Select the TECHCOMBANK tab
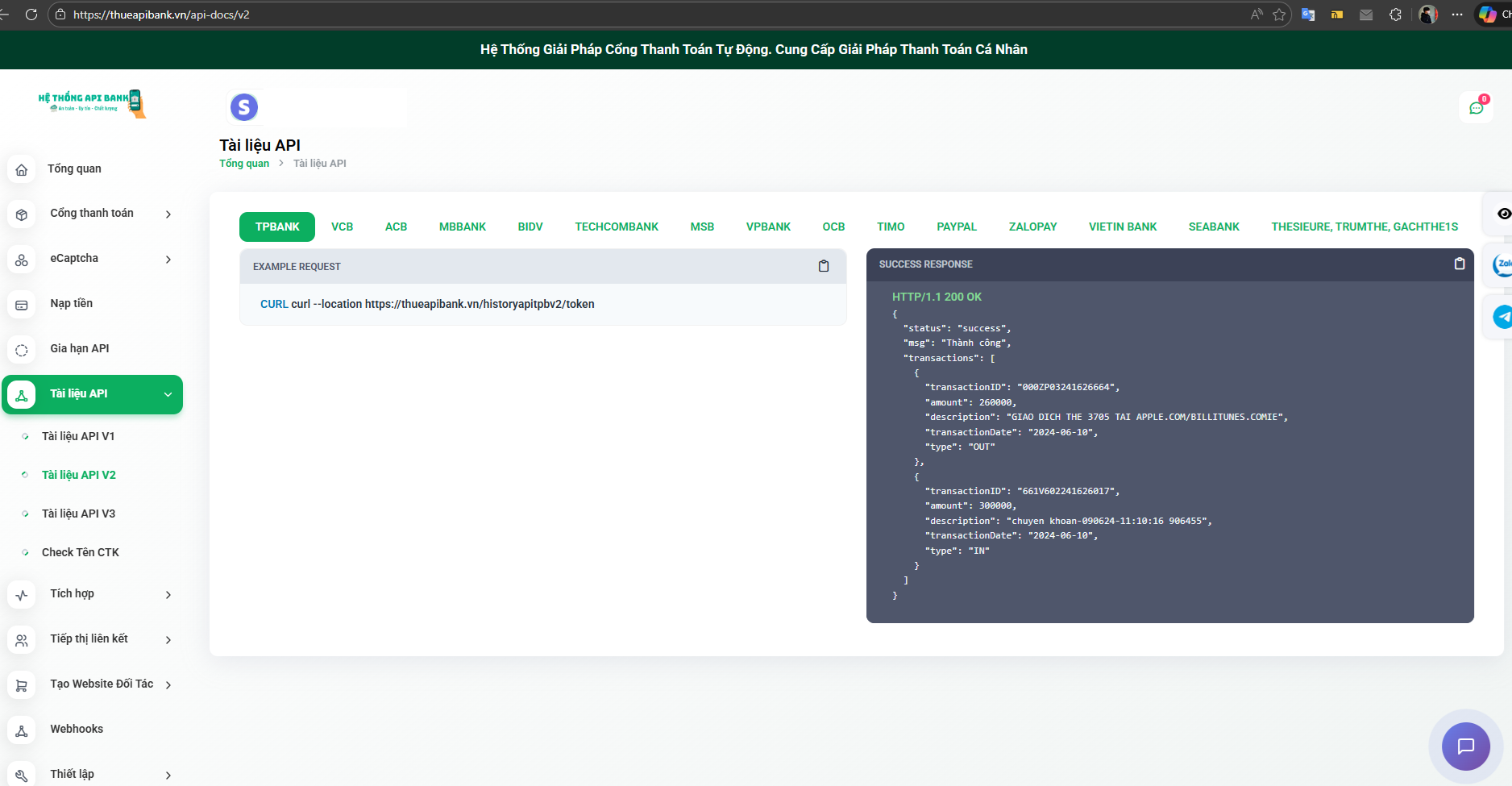The width and height of the screenshot is (1512, 786). [x=616, y=227]
